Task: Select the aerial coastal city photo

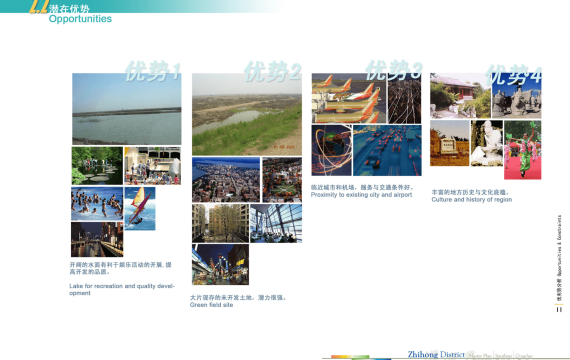Action: point(226,180)
